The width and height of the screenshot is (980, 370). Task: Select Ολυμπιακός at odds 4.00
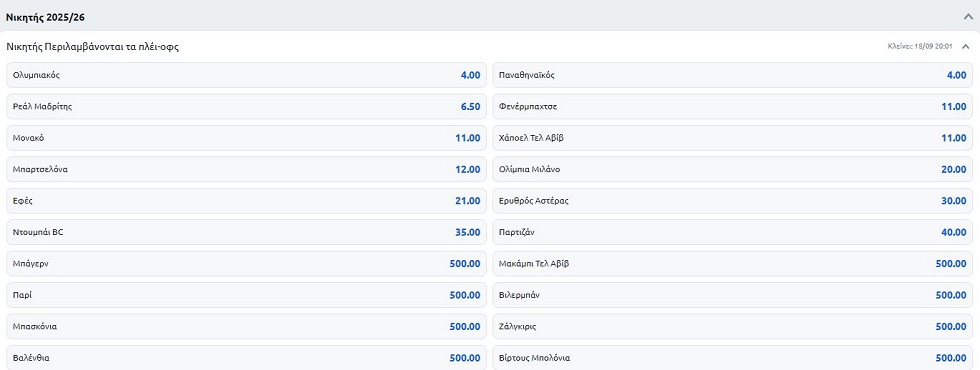click(x=246, y=75)
